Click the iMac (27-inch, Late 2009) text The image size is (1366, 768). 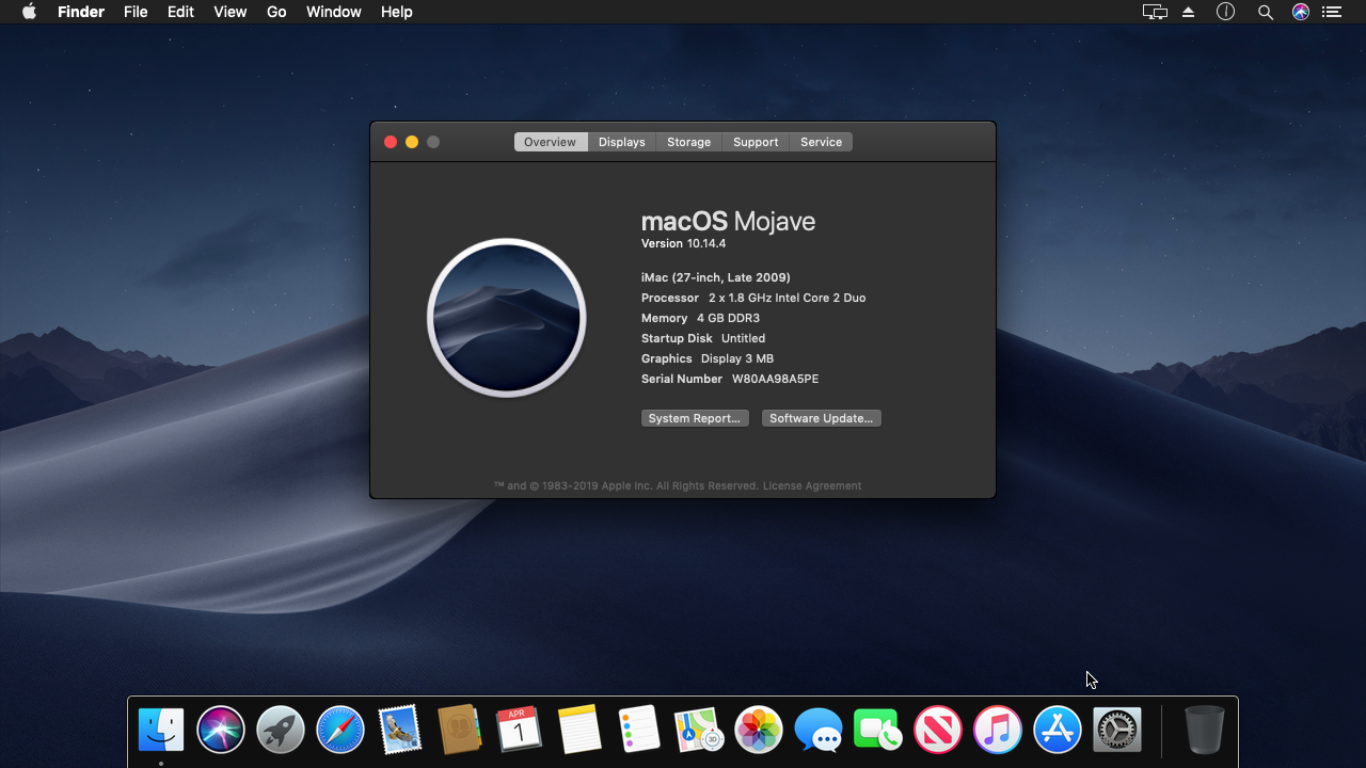[716, 278]
